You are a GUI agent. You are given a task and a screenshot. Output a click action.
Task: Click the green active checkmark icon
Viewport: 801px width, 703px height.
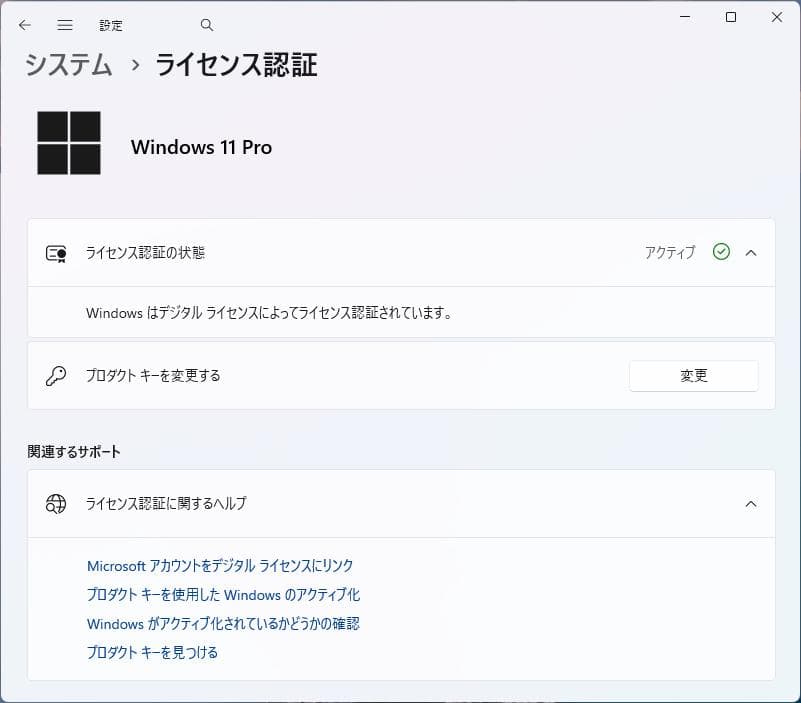point(721,252)
